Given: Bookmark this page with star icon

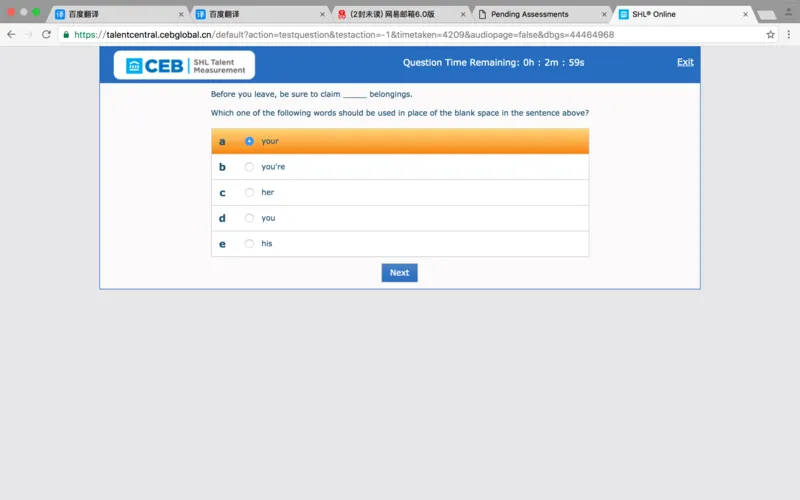Looking at the screenshot, I should 770,34.
